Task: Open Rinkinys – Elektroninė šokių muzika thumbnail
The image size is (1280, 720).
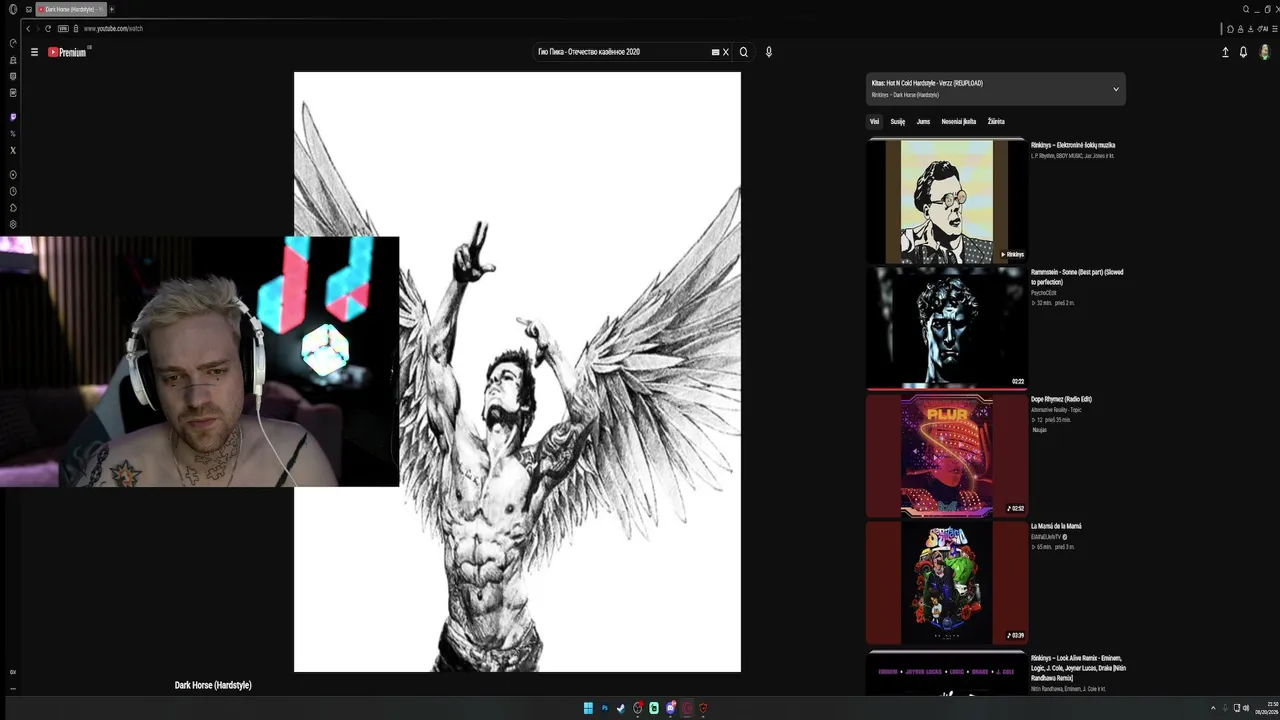Action: (x=946, y=201)
